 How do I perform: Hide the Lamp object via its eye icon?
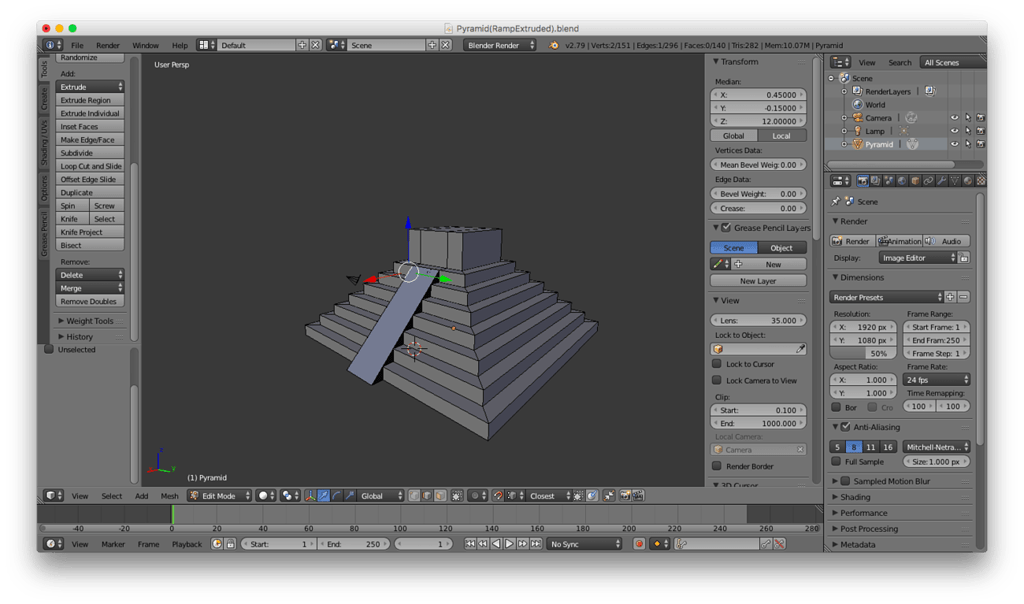[x=954, y=131]
